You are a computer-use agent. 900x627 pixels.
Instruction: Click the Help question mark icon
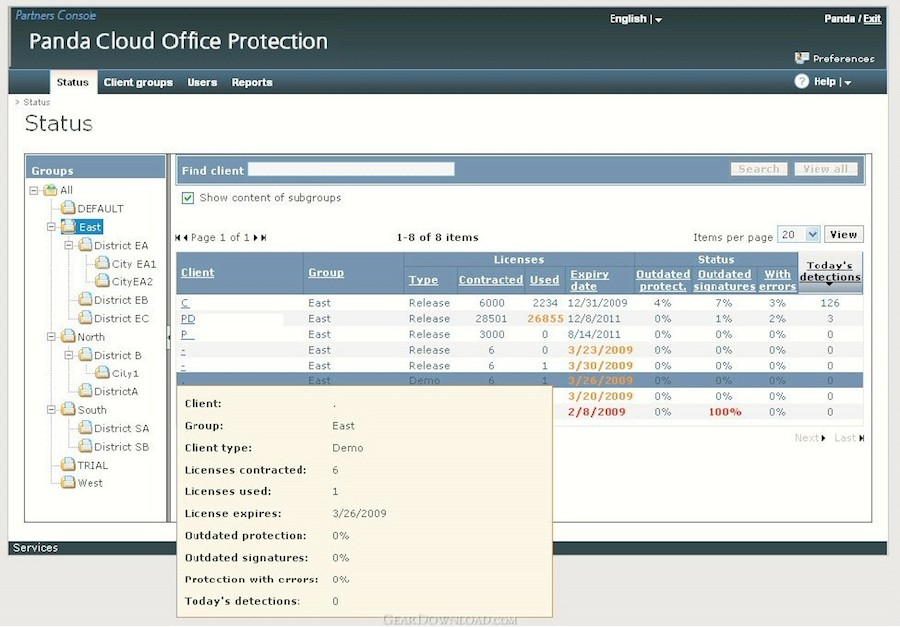[x=801, y=82]
